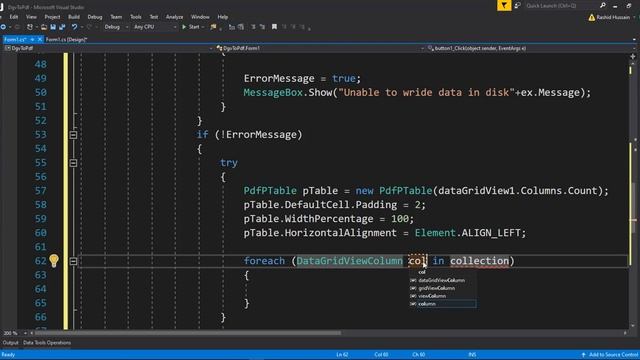The width and height of the screenshot is (640, 360).
Task: Click the Save All toolbar icon
Action: pyautogui.click(x=62, y=27)
